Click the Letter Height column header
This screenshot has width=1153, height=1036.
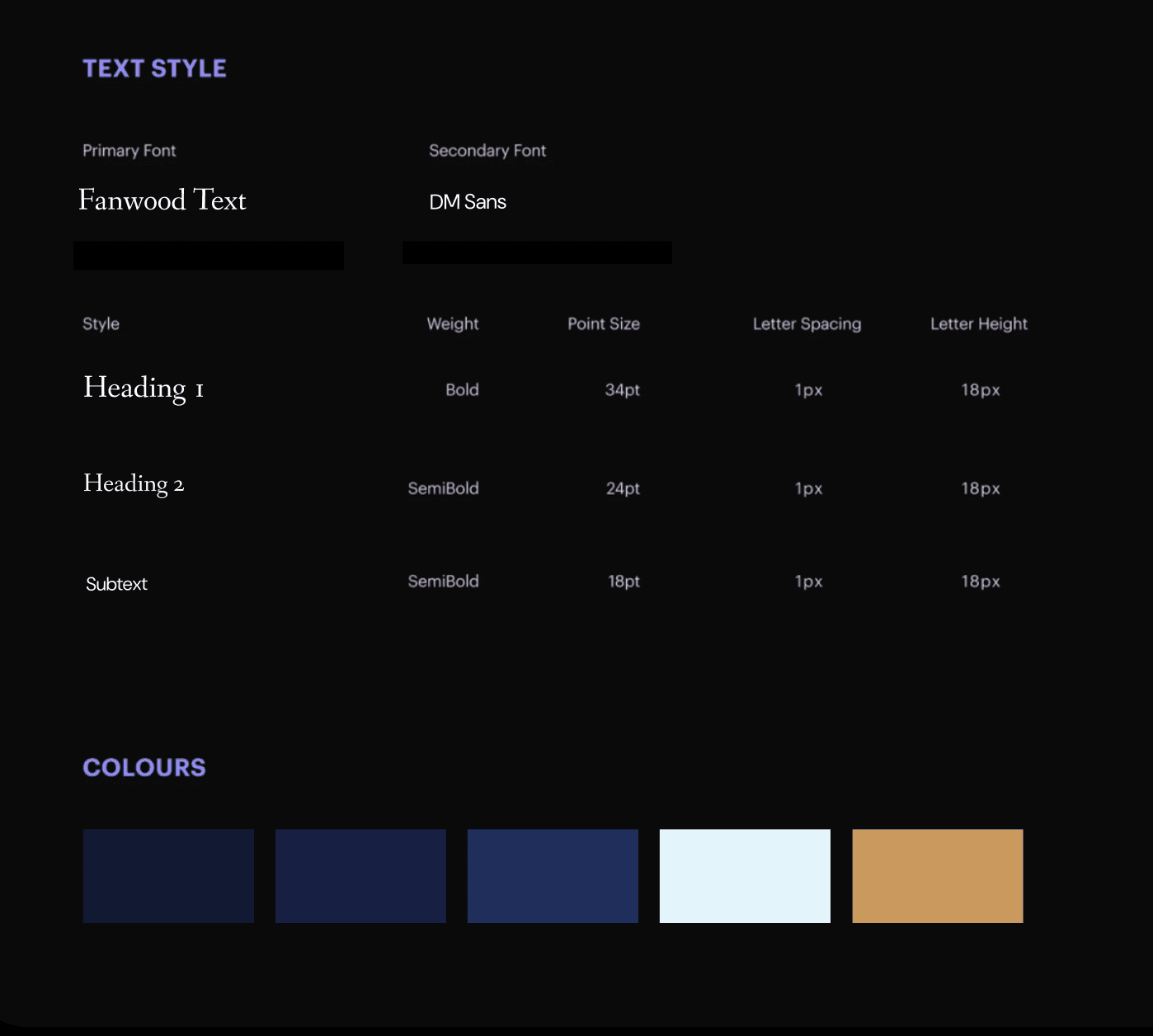[978, 323]
